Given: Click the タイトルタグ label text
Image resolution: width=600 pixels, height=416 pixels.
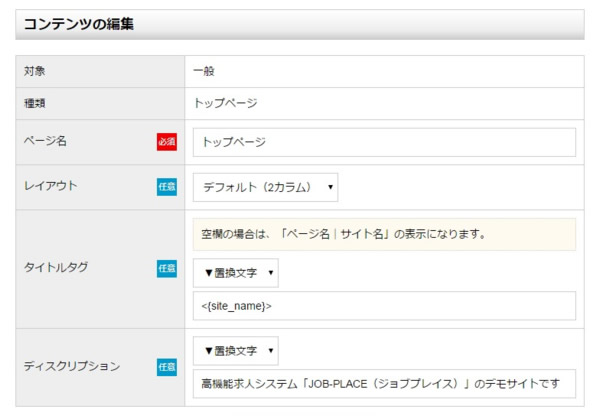Looking at the screenshot, I should click(x=55, y=268).
